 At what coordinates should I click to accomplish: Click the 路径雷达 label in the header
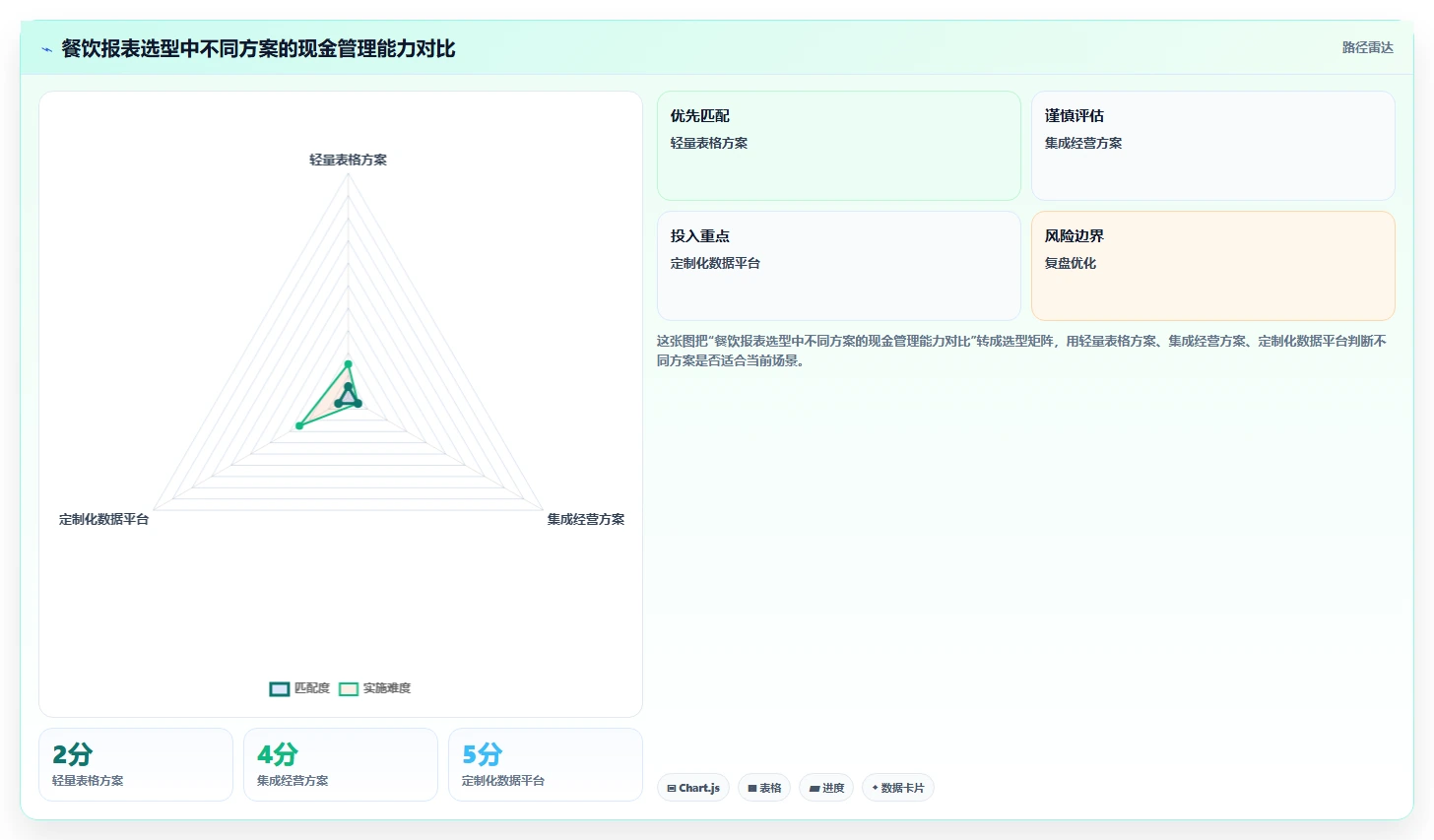click(x=1367, y=47)
